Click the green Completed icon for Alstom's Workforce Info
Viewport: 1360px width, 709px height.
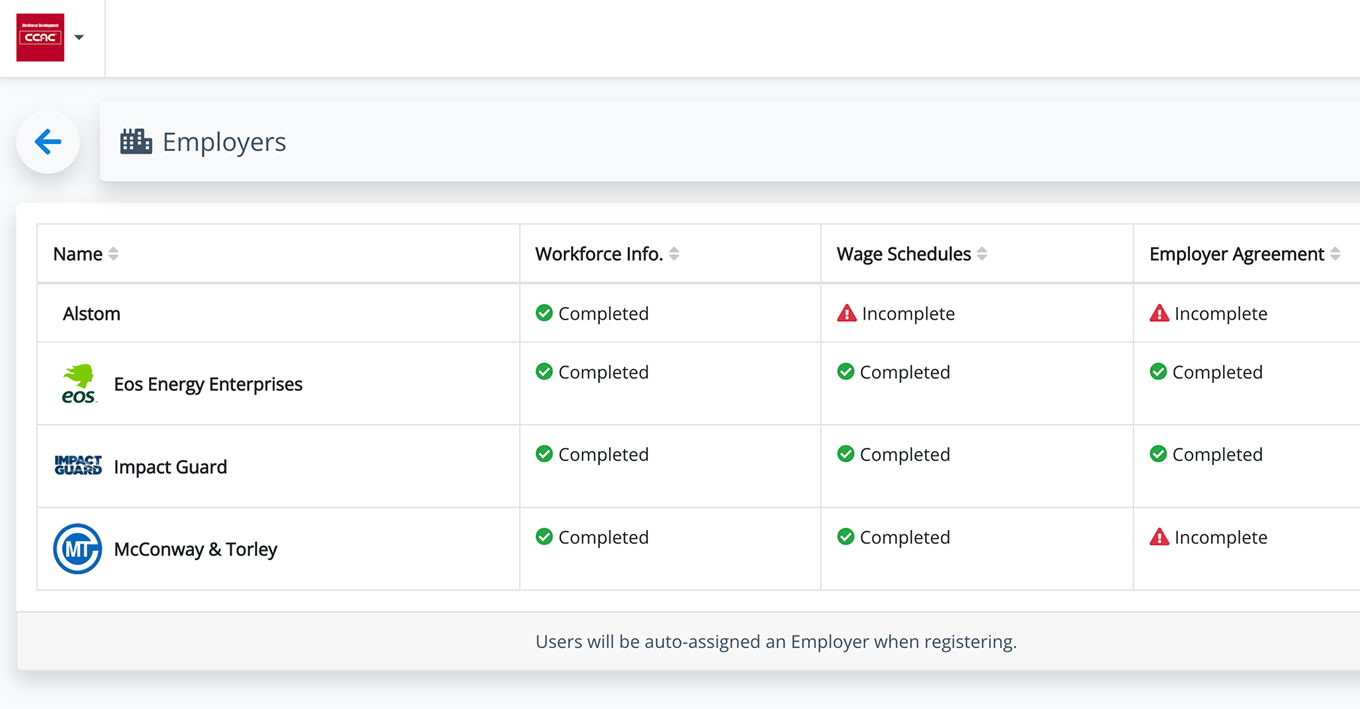point(544,313)
